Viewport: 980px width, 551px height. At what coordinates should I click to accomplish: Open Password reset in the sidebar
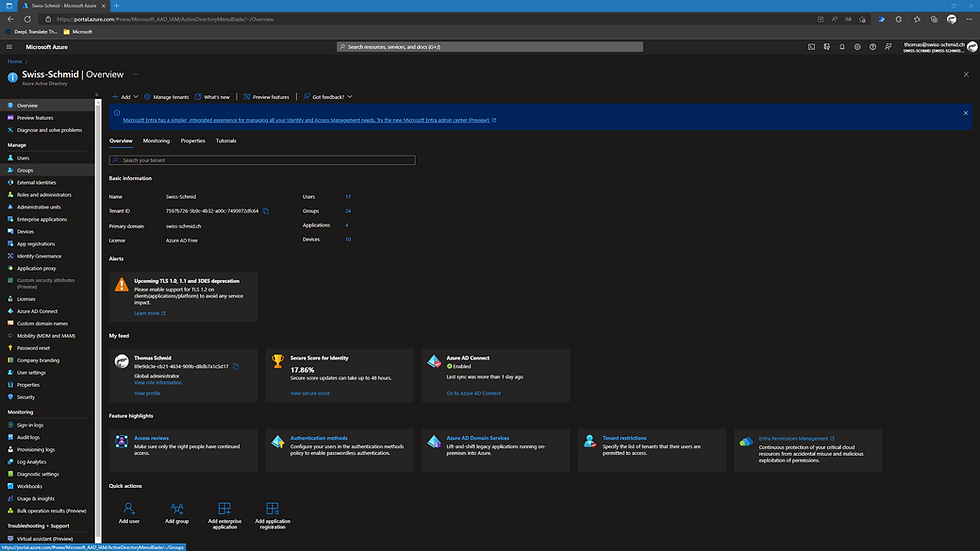coord(33,348)
